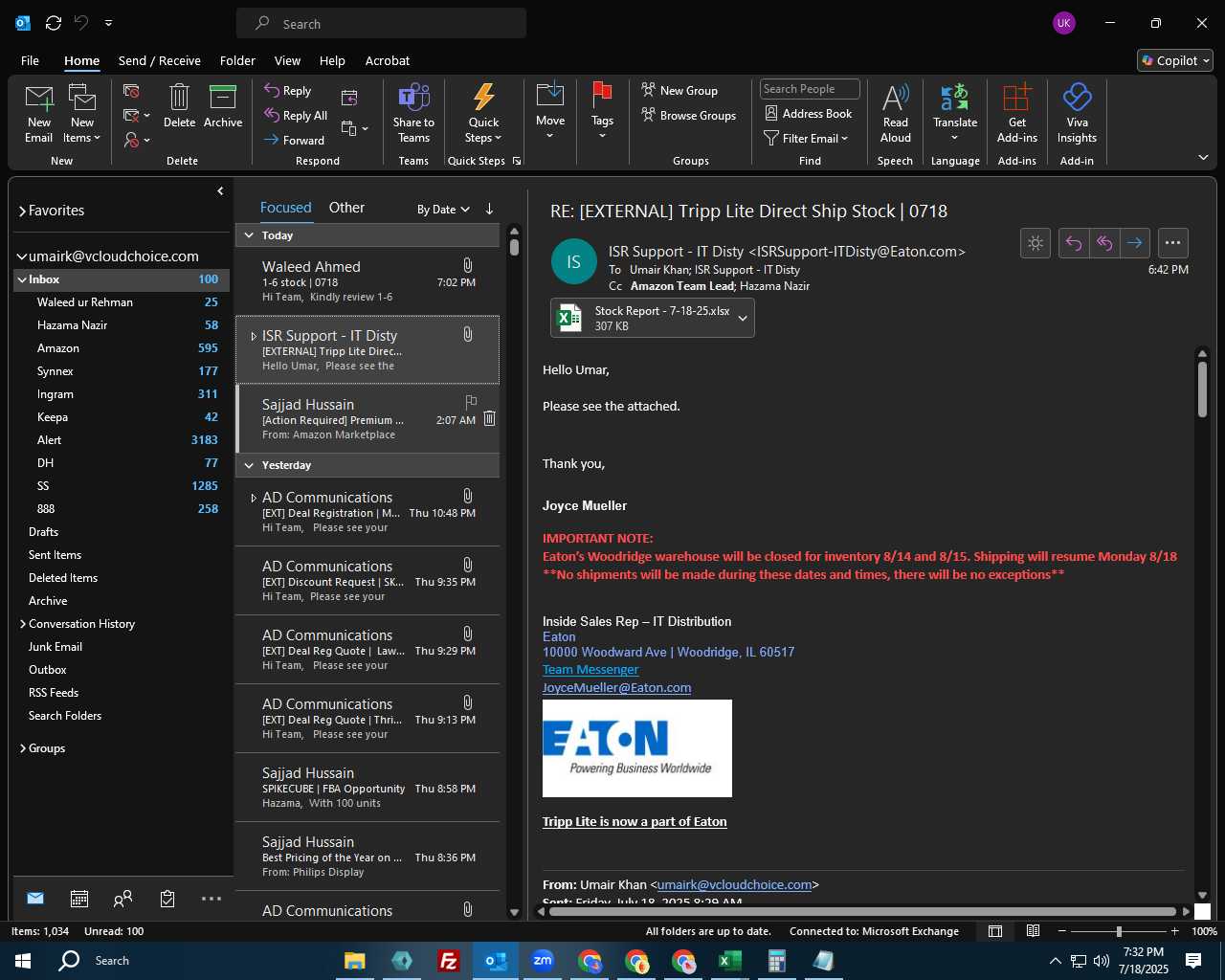This screenshot has width=1225, height=980.
Task: Open Address Book
Action: coord(808,114)
